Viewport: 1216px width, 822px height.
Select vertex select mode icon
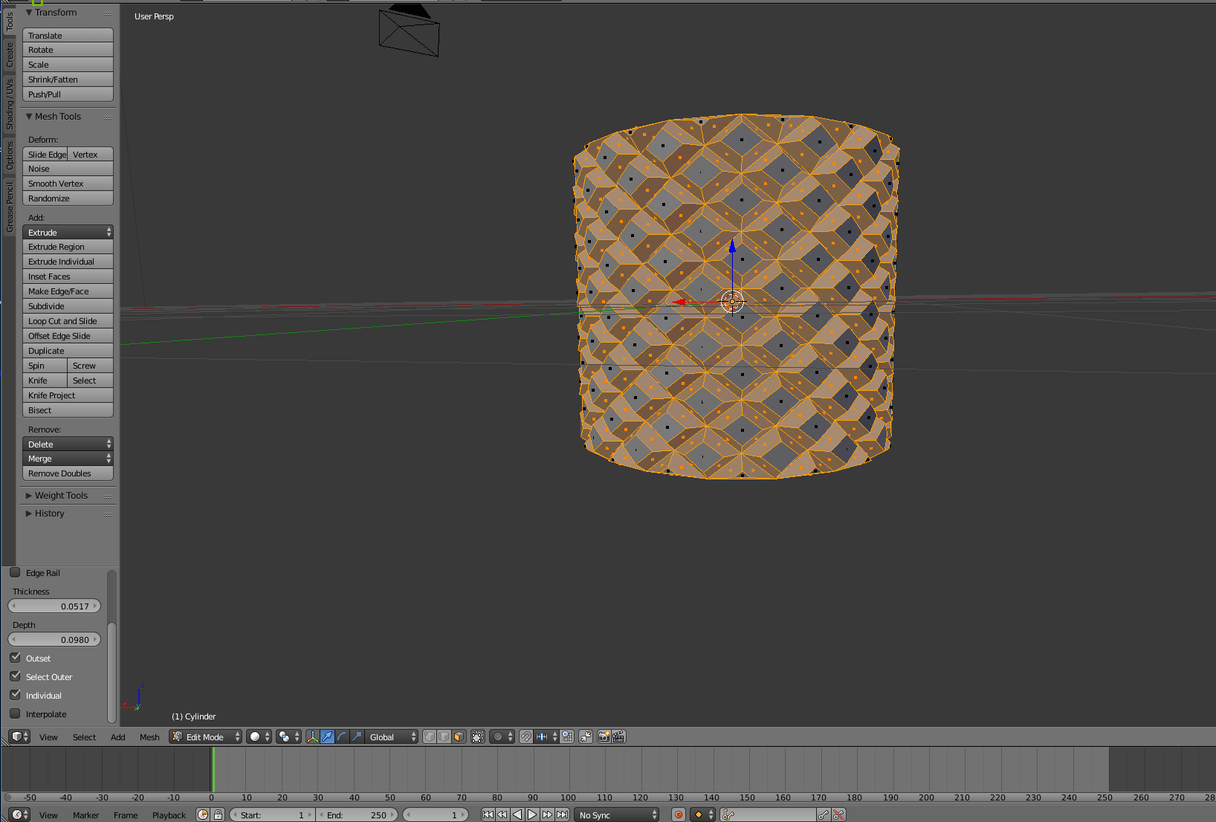(430, 737)
